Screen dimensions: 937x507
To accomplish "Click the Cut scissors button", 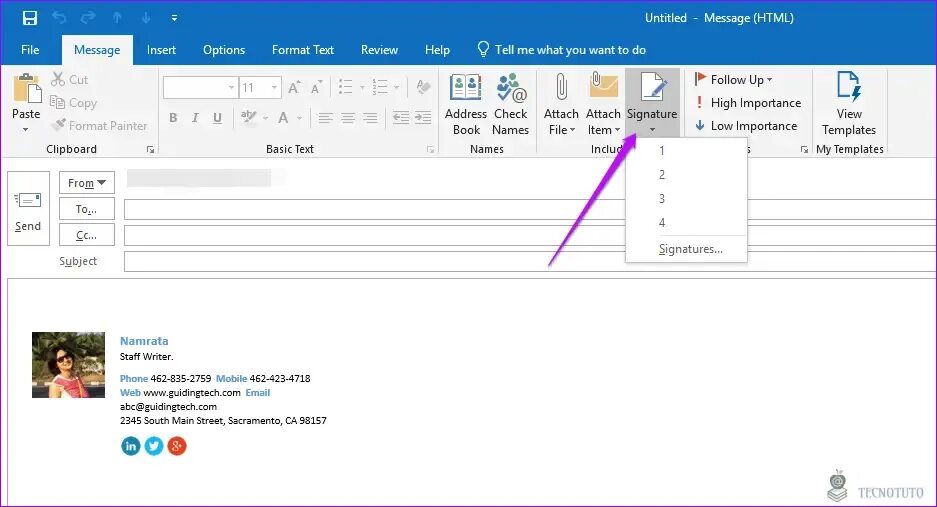I will pyautogui.click(x=70, y=80).
